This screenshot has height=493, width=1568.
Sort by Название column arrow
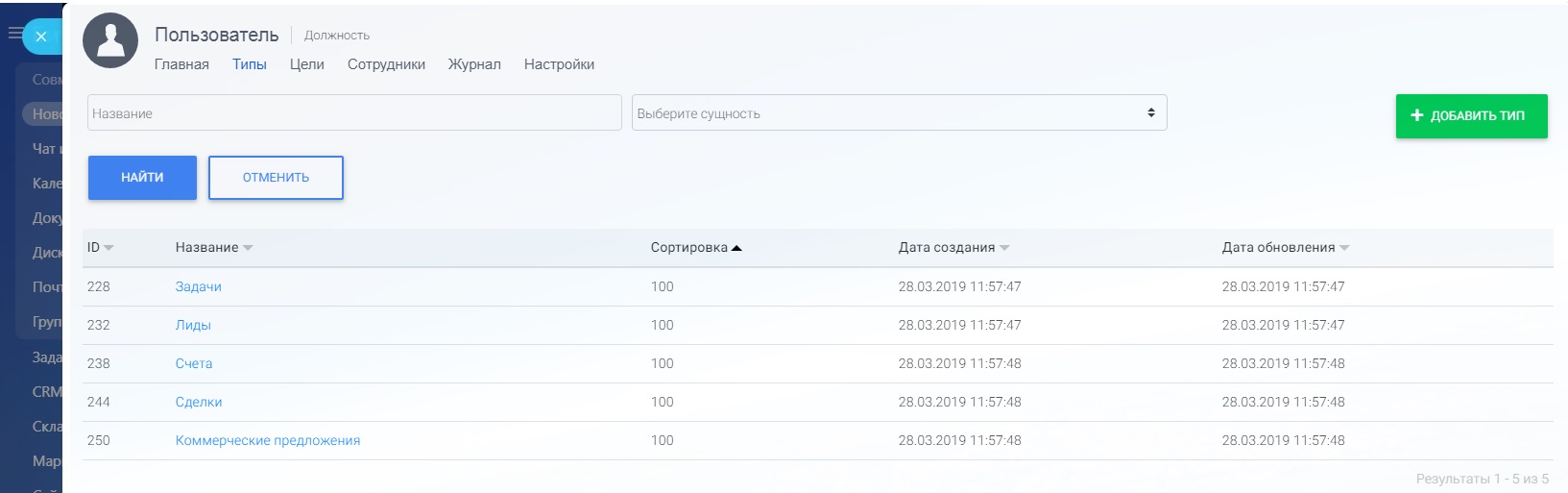[248, 248]
